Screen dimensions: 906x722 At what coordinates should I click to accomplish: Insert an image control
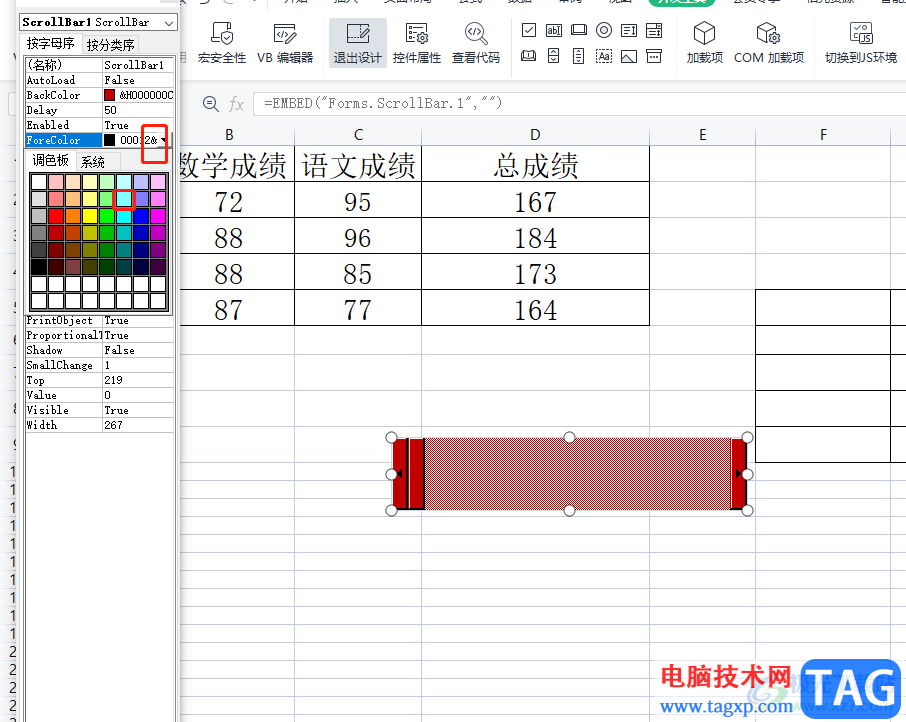pyautogui.click(x=629, y=56)
